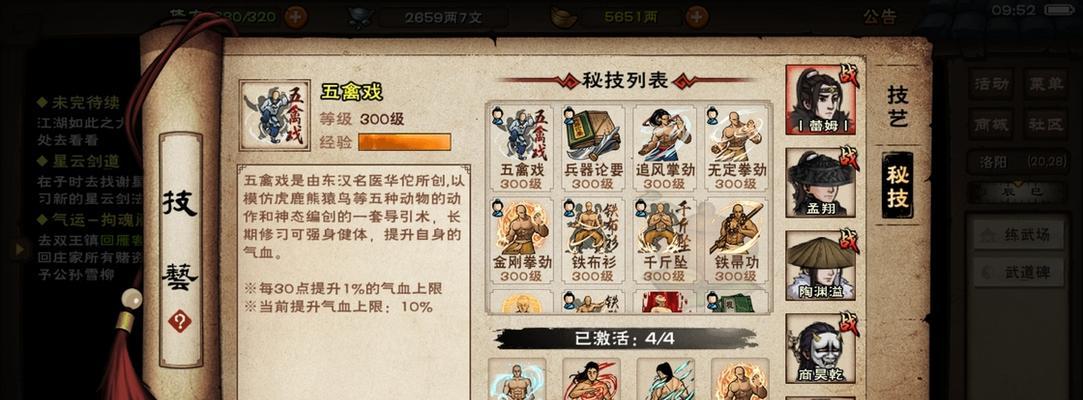Expand the quest panel side arrow
Image resolution: width=1083 pixels, height=400 pixels.
click(19, 249)
